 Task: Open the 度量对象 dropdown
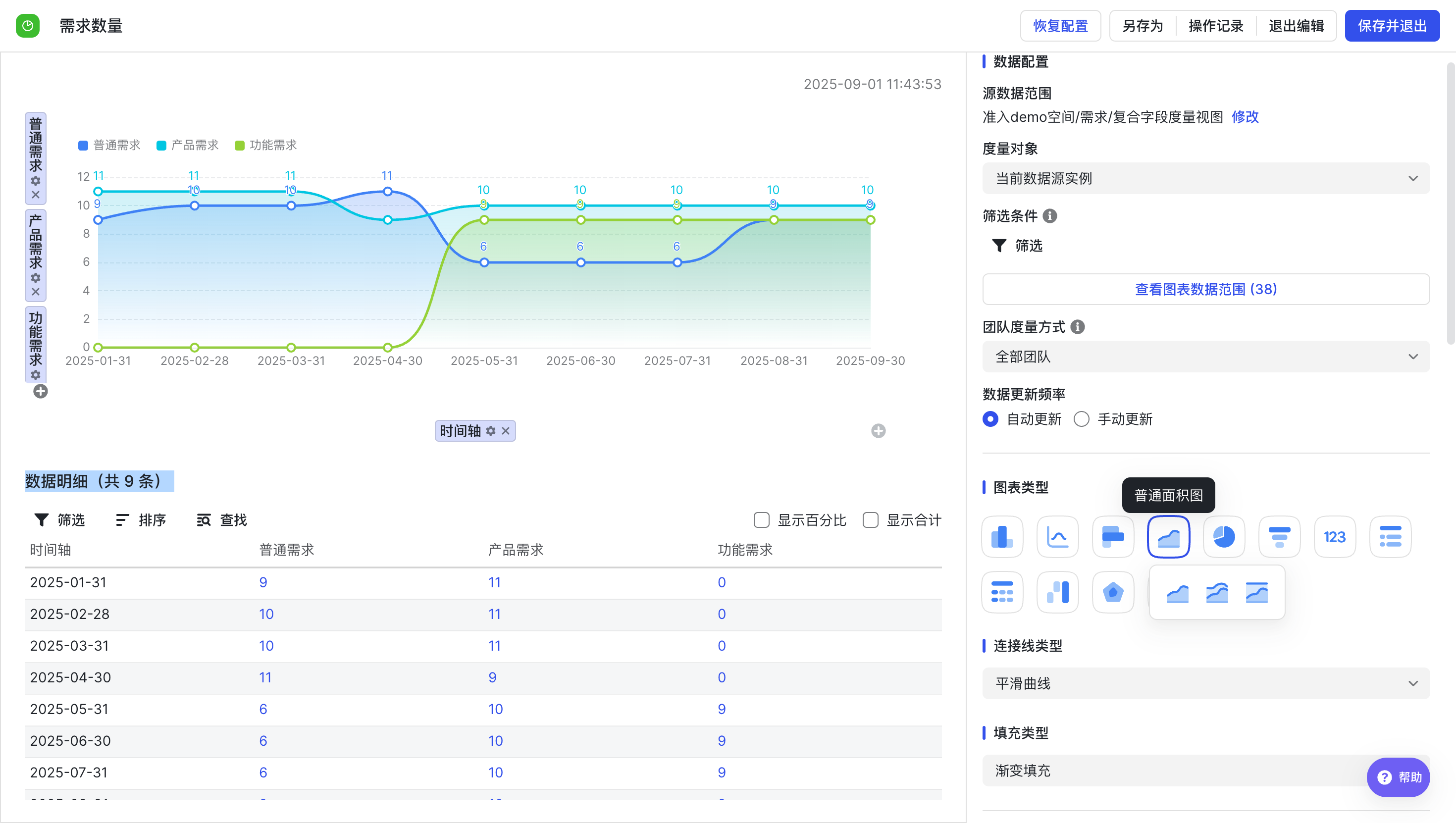[x=1205, y=179]
